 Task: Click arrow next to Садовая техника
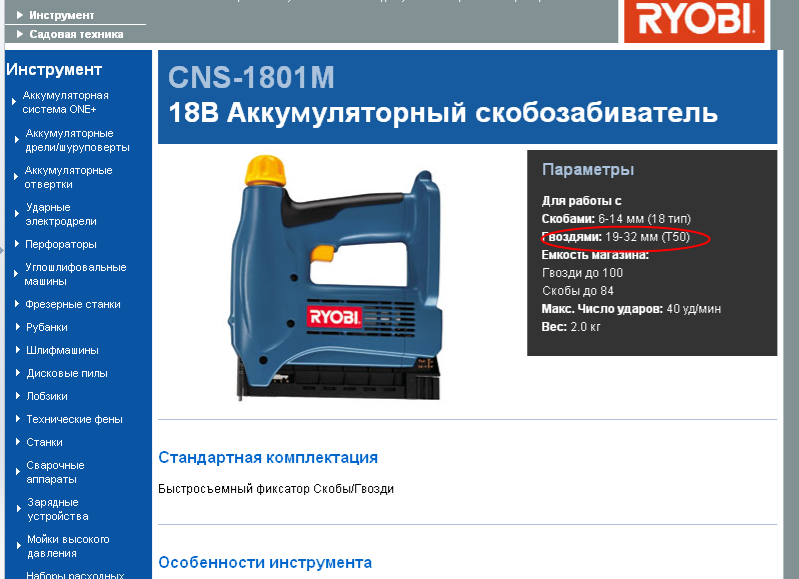(x=19, y=34)
